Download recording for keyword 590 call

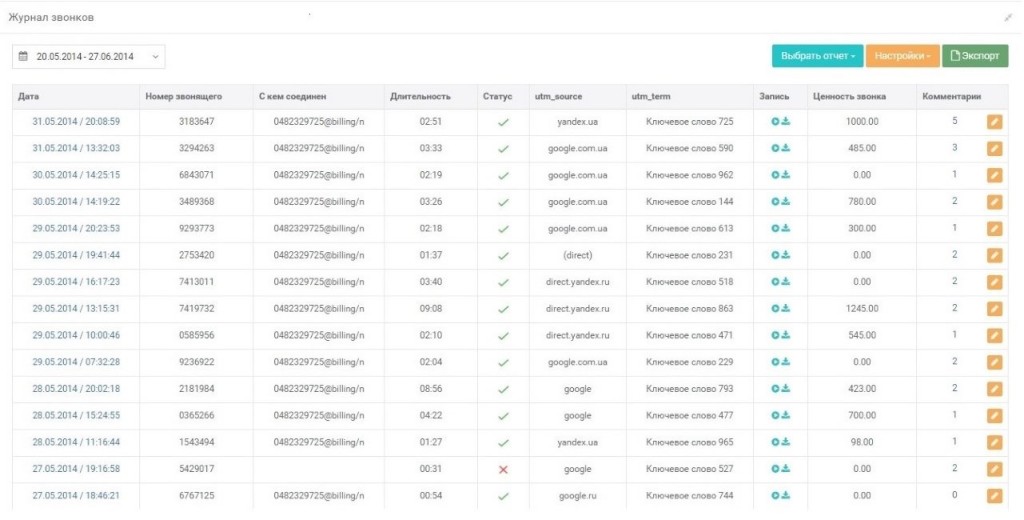click(786, 148)
